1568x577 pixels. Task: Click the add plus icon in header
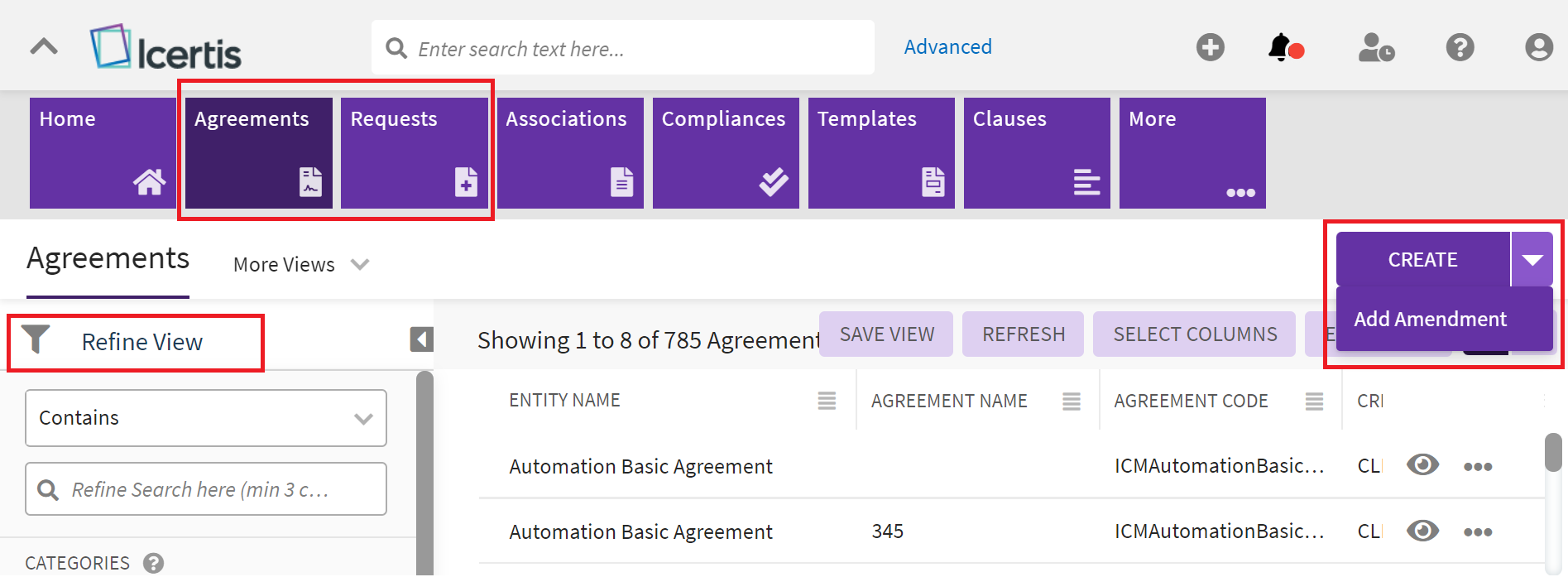coord(1210,47)
